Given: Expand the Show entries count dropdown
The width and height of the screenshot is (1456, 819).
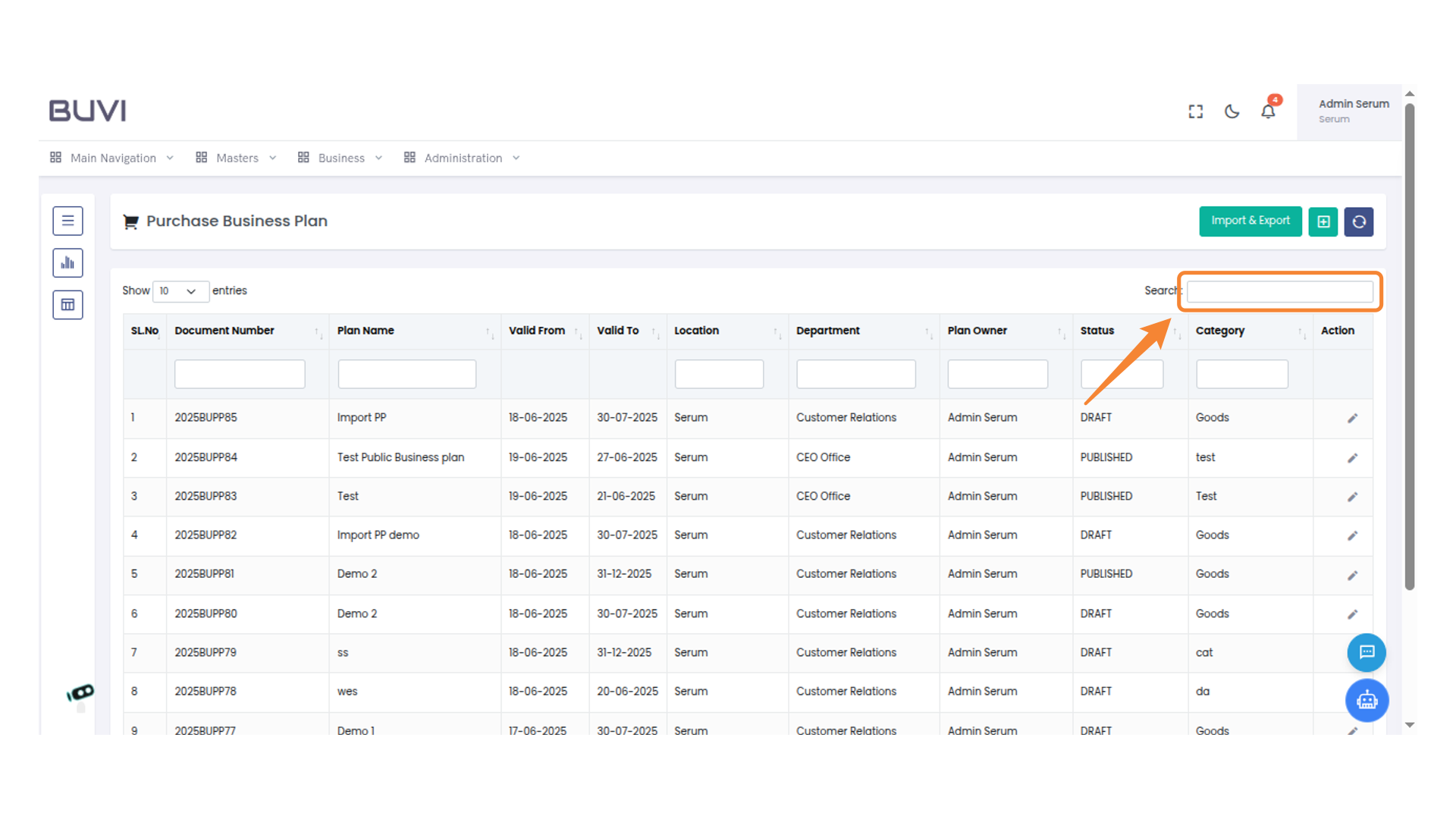Looking at the screenshot, I should [x=180, y=291].
